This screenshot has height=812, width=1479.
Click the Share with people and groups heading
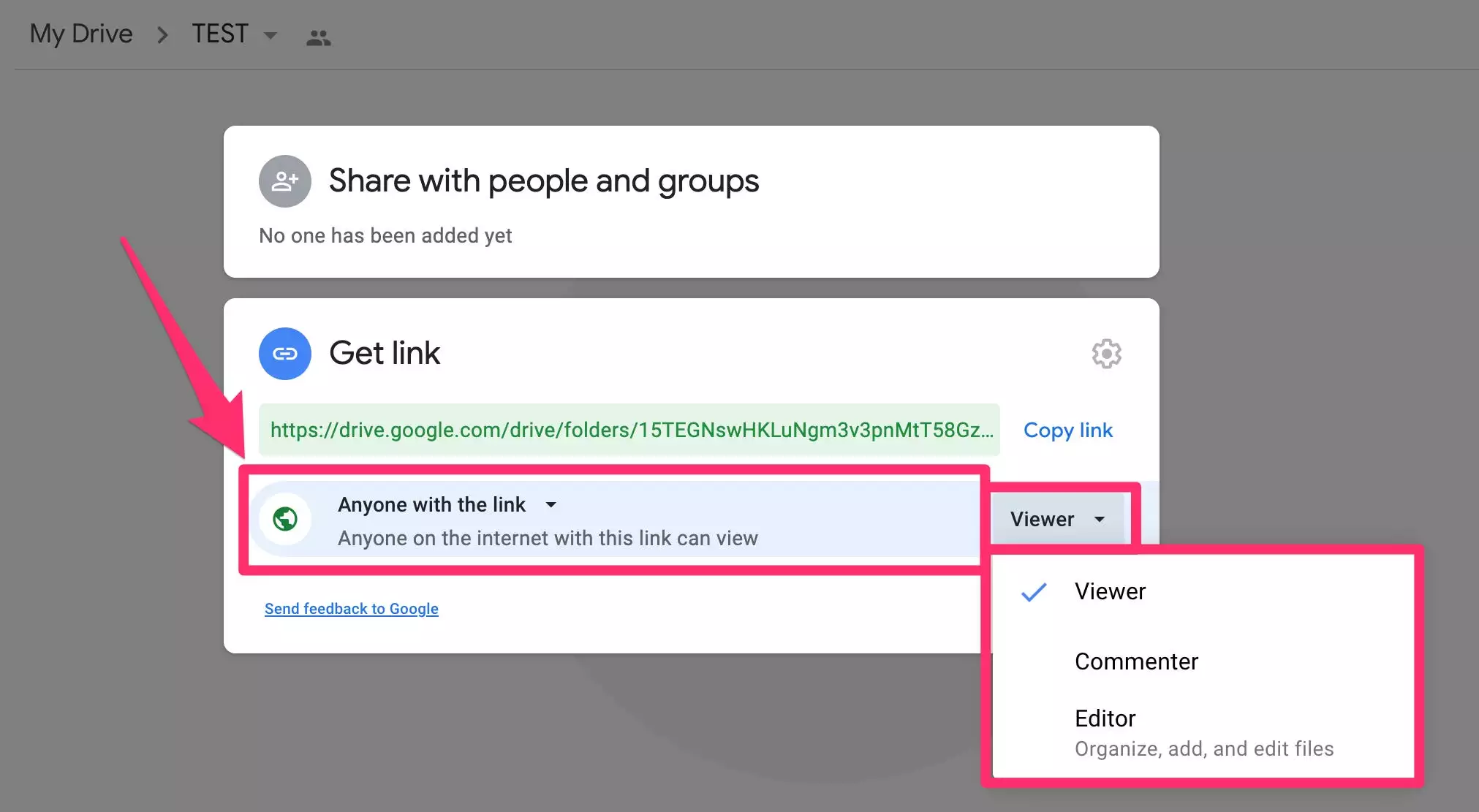click(x=544, y=181)
